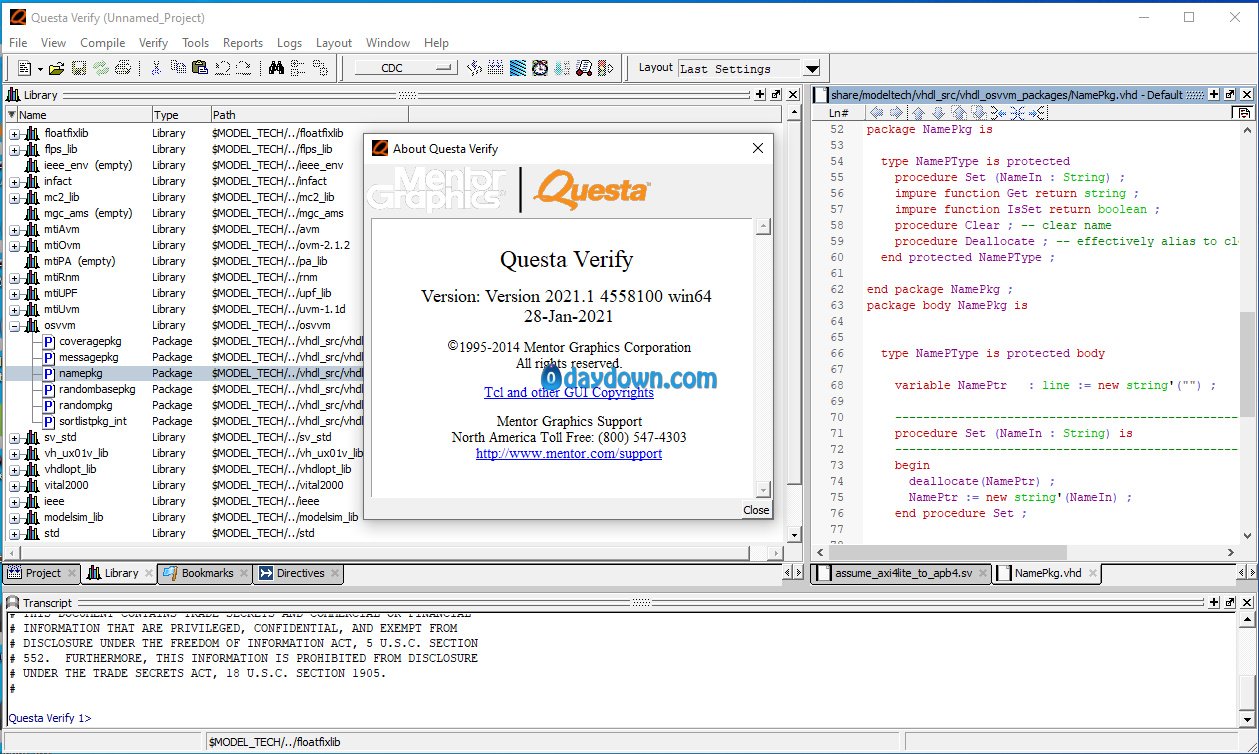The image size is (1259, 754).
Task: Click the Copy icon in the toolbar
Action: click(178, 69)
